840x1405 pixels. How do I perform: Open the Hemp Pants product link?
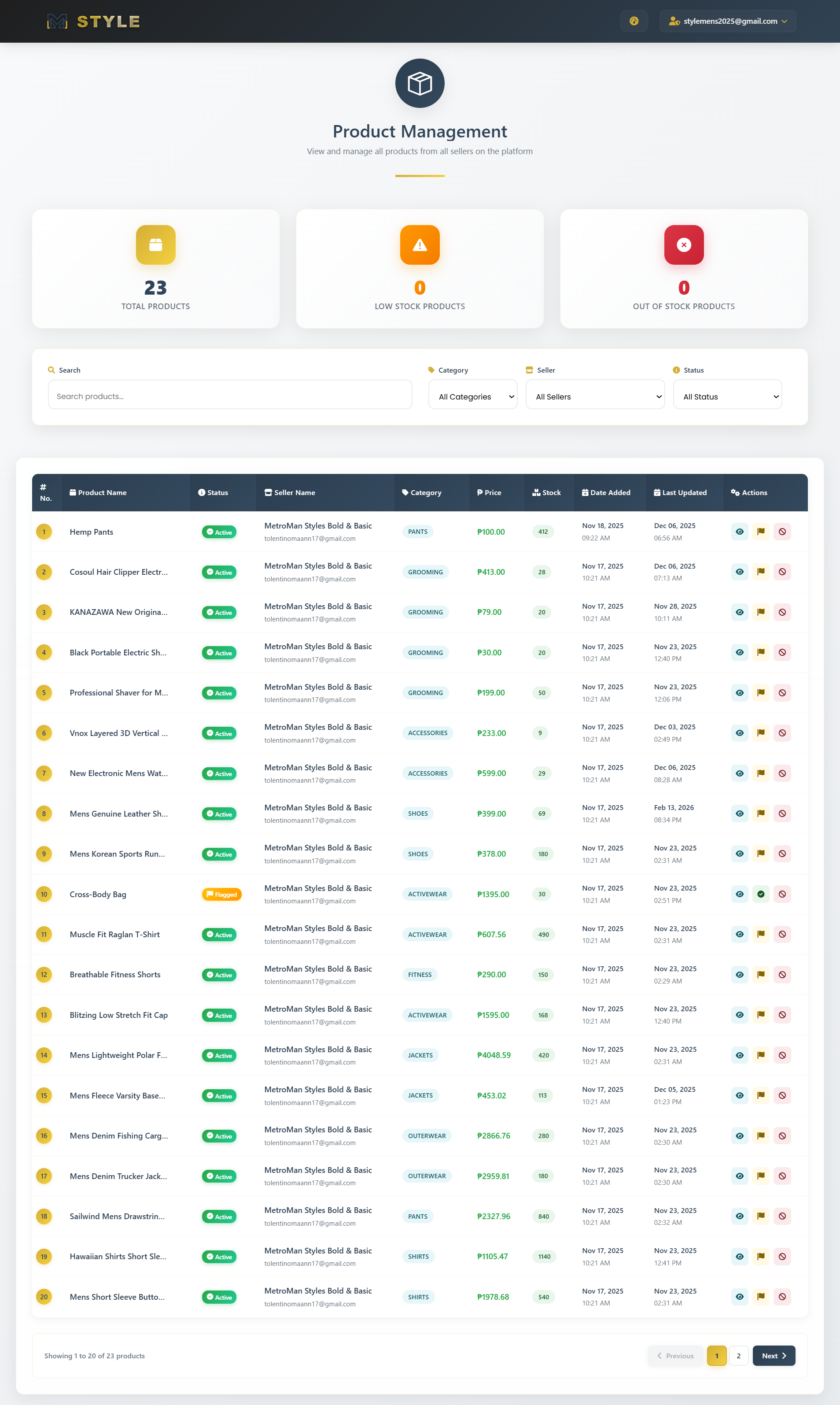(91, 531)
